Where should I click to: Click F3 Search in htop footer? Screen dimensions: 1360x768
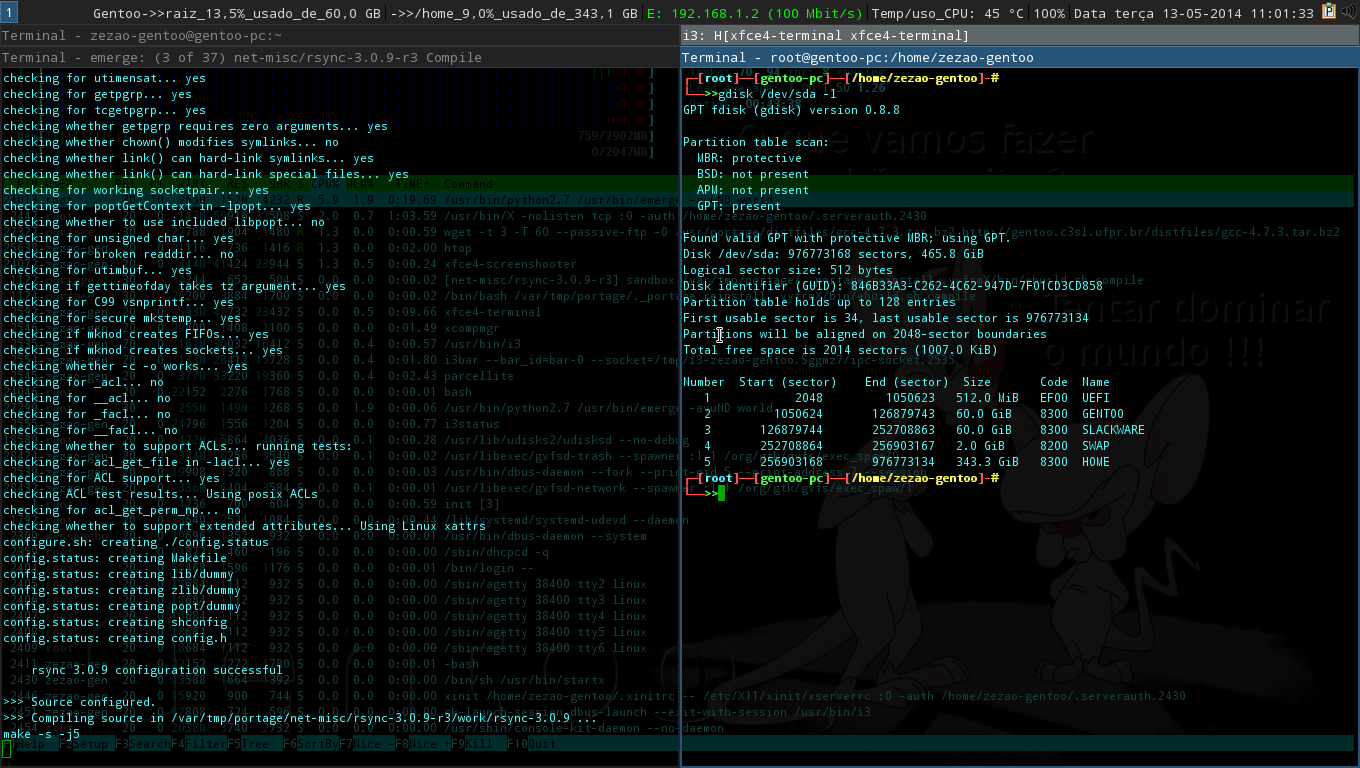click(143, 744)
